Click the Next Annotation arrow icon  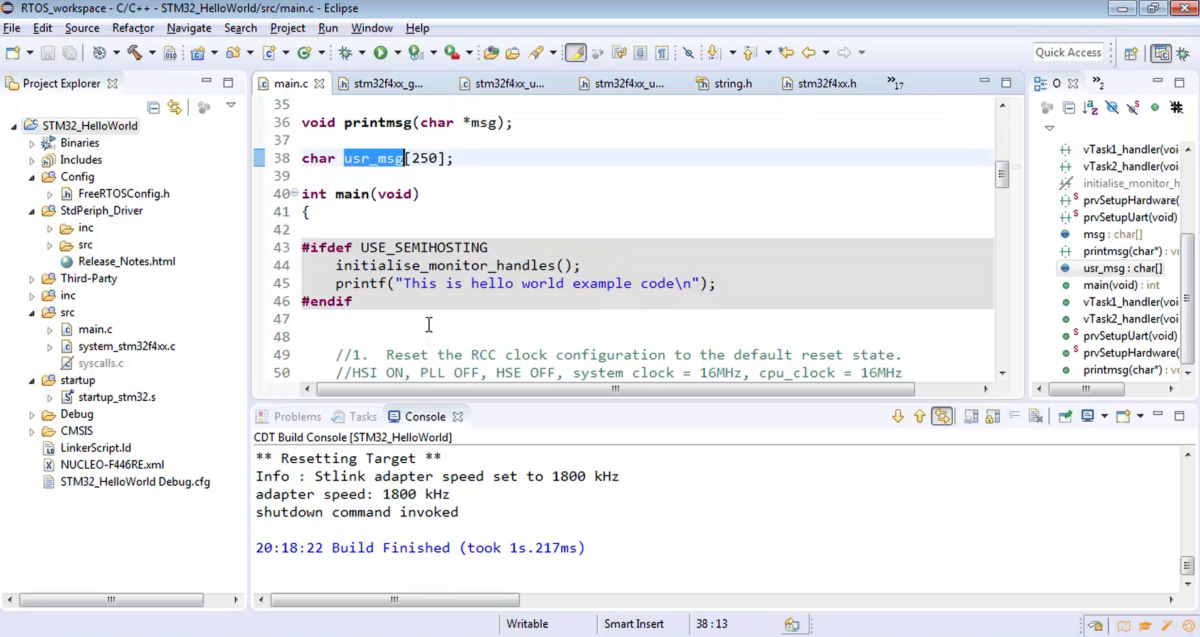pos(713,53)
